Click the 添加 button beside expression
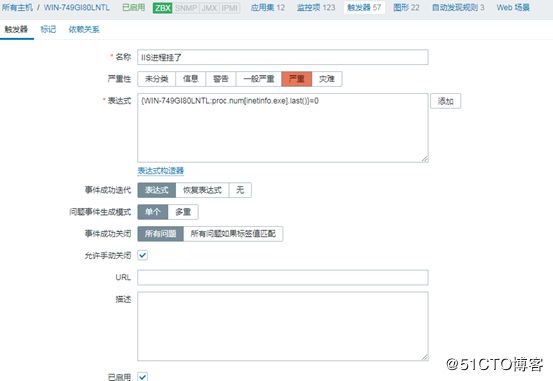This screenshot has width=553, height=381. pos(446,101)
